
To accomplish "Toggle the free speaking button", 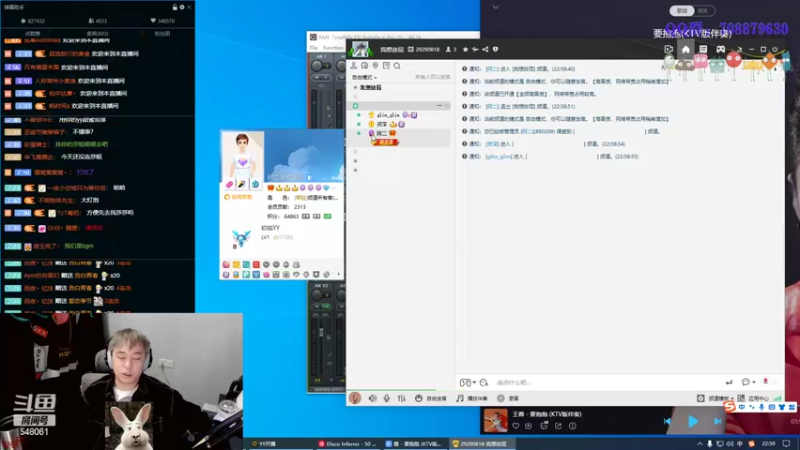I will (x=431, y=398).
